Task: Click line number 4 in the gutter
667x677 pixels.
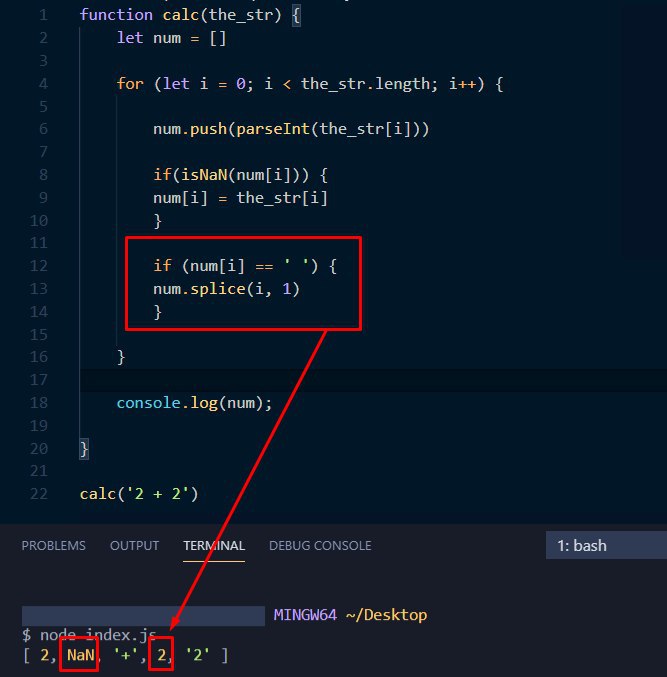Action: pyautogui.click(x=43, y=83)
